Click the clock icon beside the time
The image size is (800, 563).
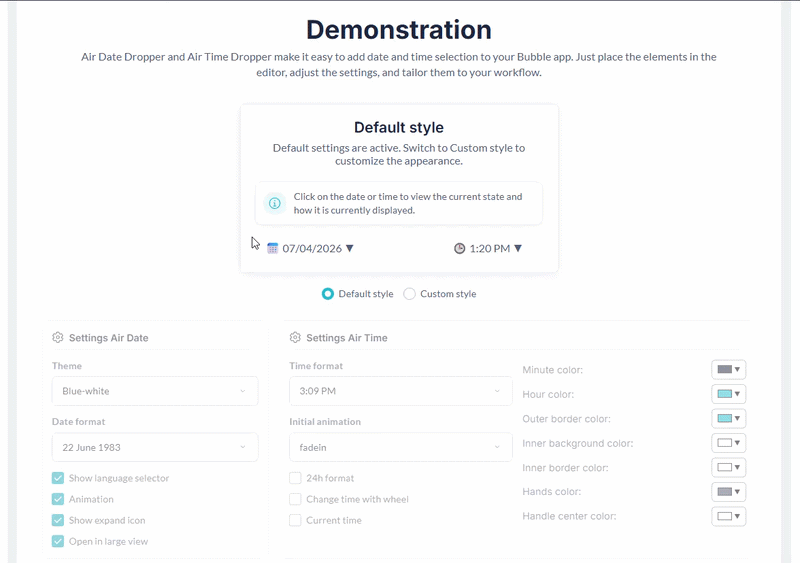pyautogui.click(x=460, y=248)
